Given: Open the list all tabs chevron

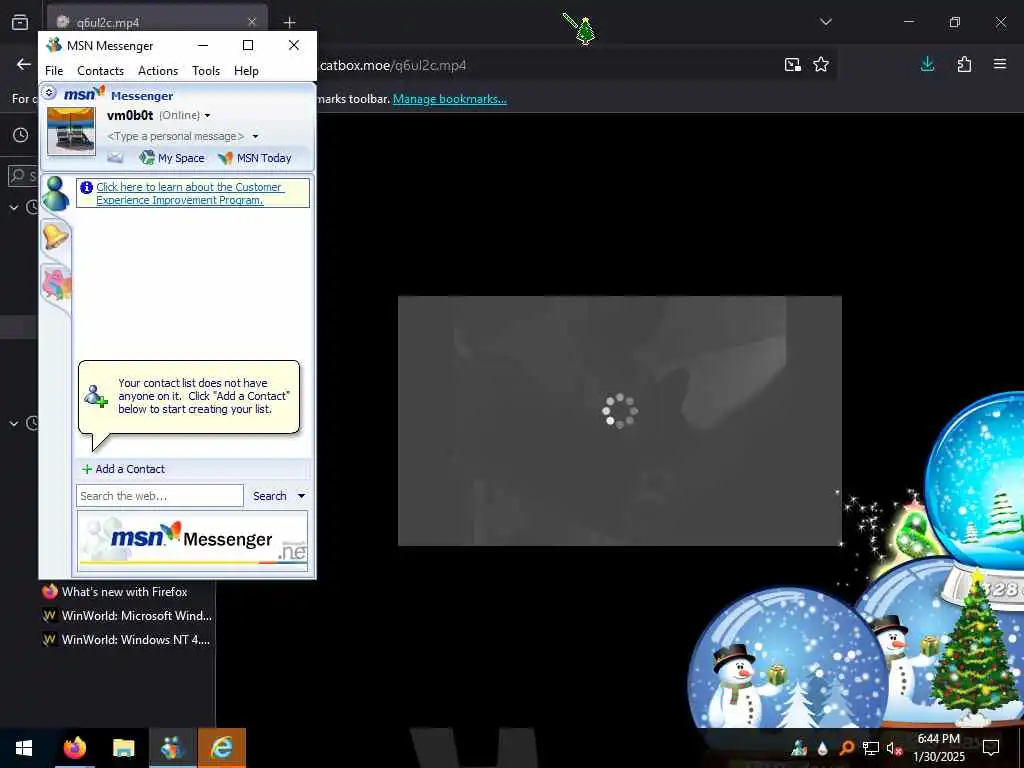Looking at the screenshot, I should [825, 22].
